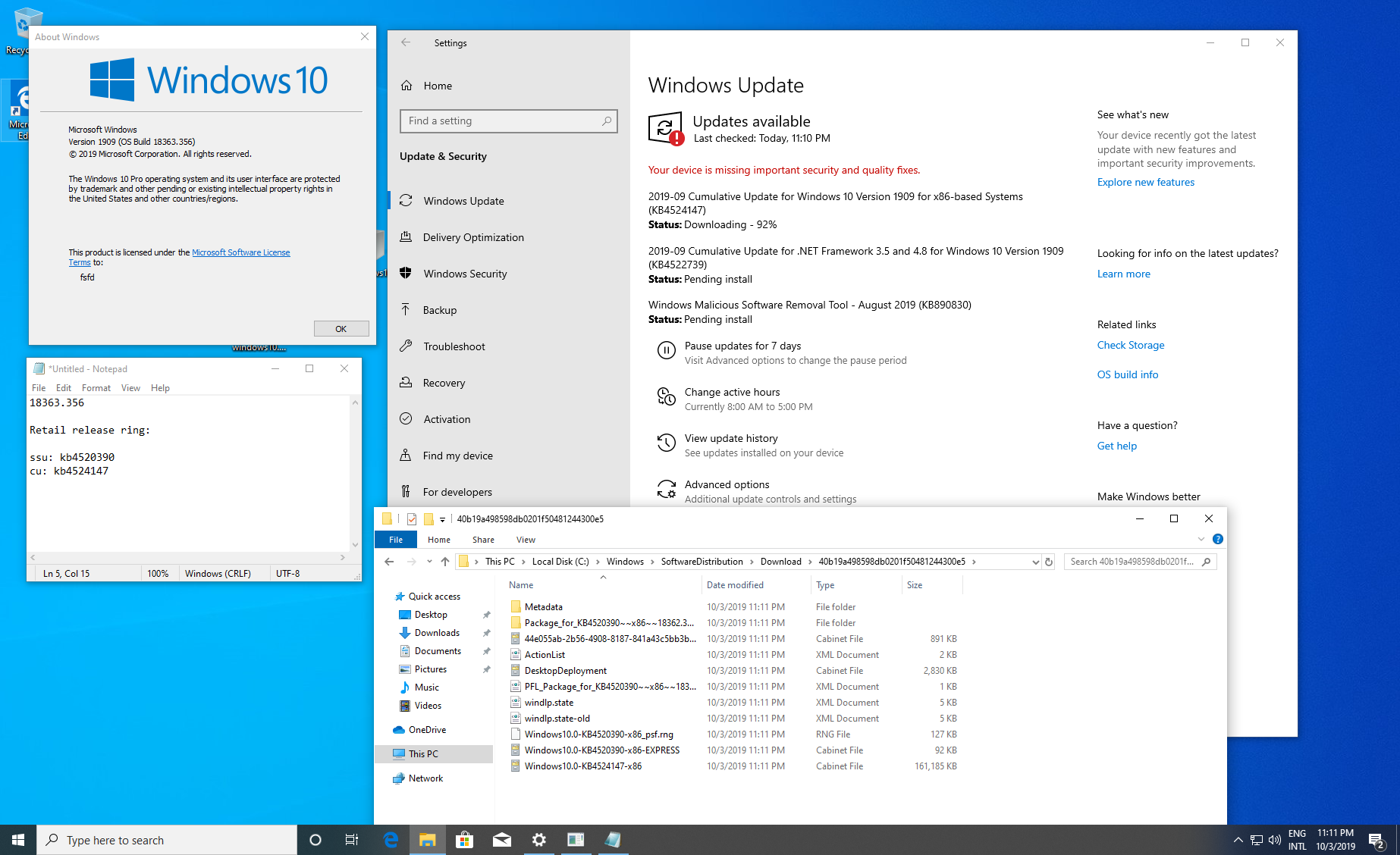Go up one folder in Explorer
This screenshot has height=855, width=1400.
tap(445, 562)
